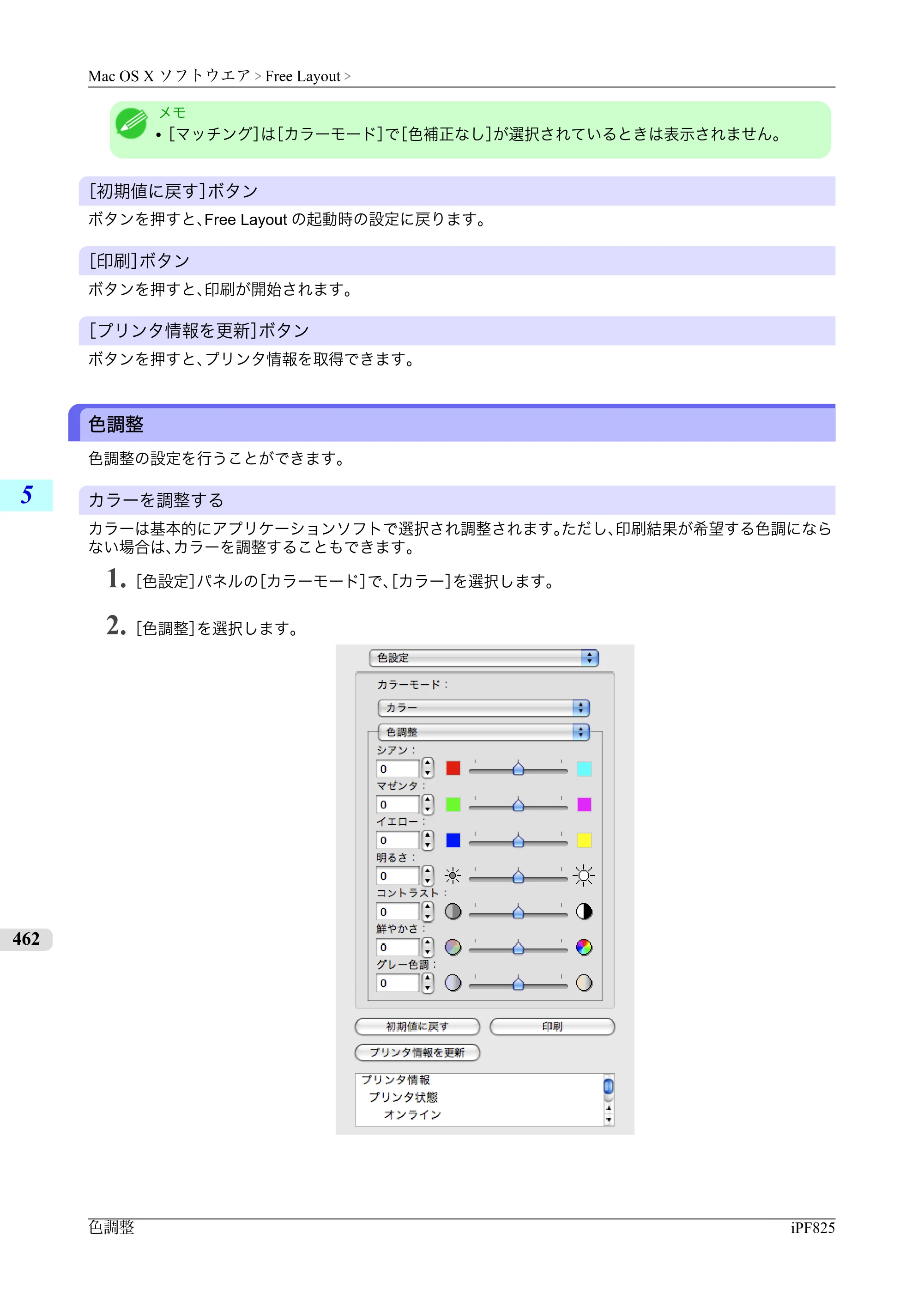Image resolution: width=924 pixels, height=1307 pixels.
Task: Click the red swatch beside the Cyan slider
Action: click(453, 768)
